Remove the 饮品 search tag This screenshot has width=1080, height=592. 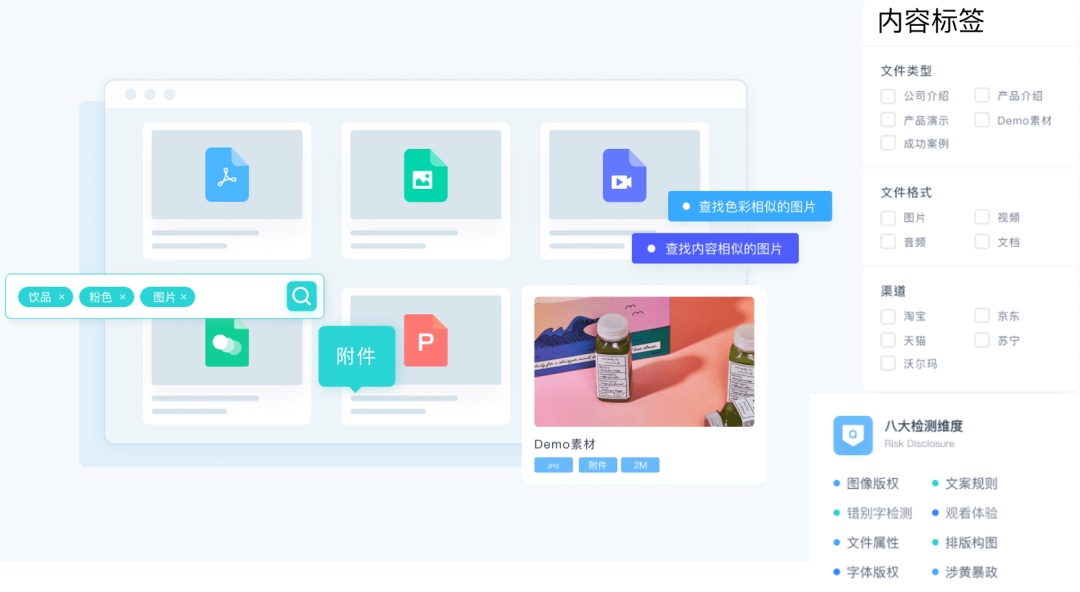(62, 297)
